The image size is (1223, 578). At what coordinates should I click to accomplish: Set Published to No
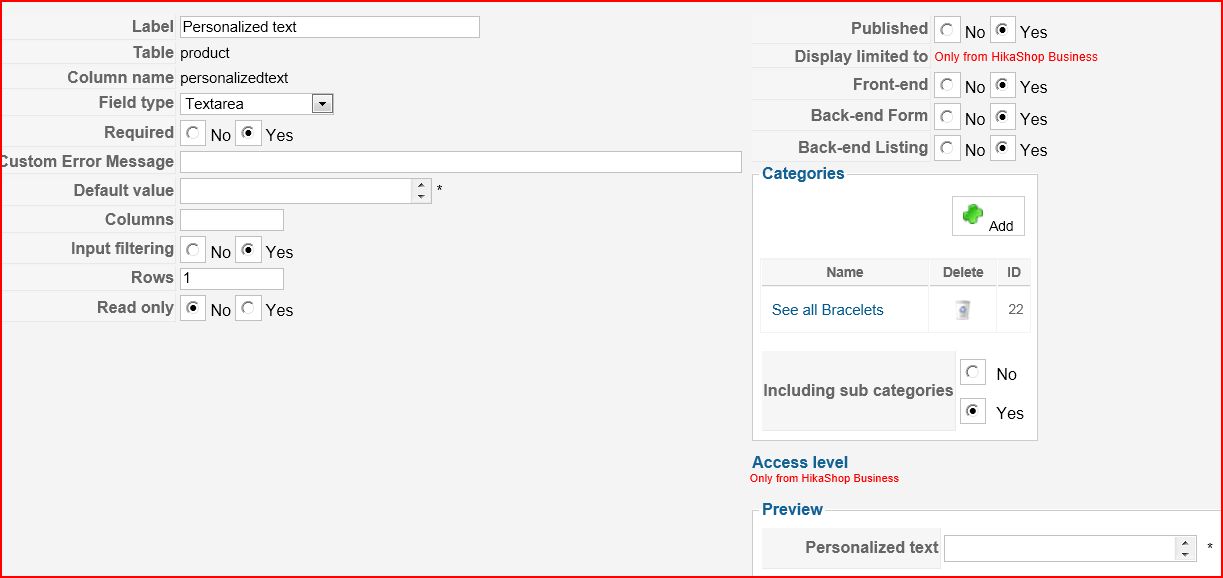pos(947,31)
